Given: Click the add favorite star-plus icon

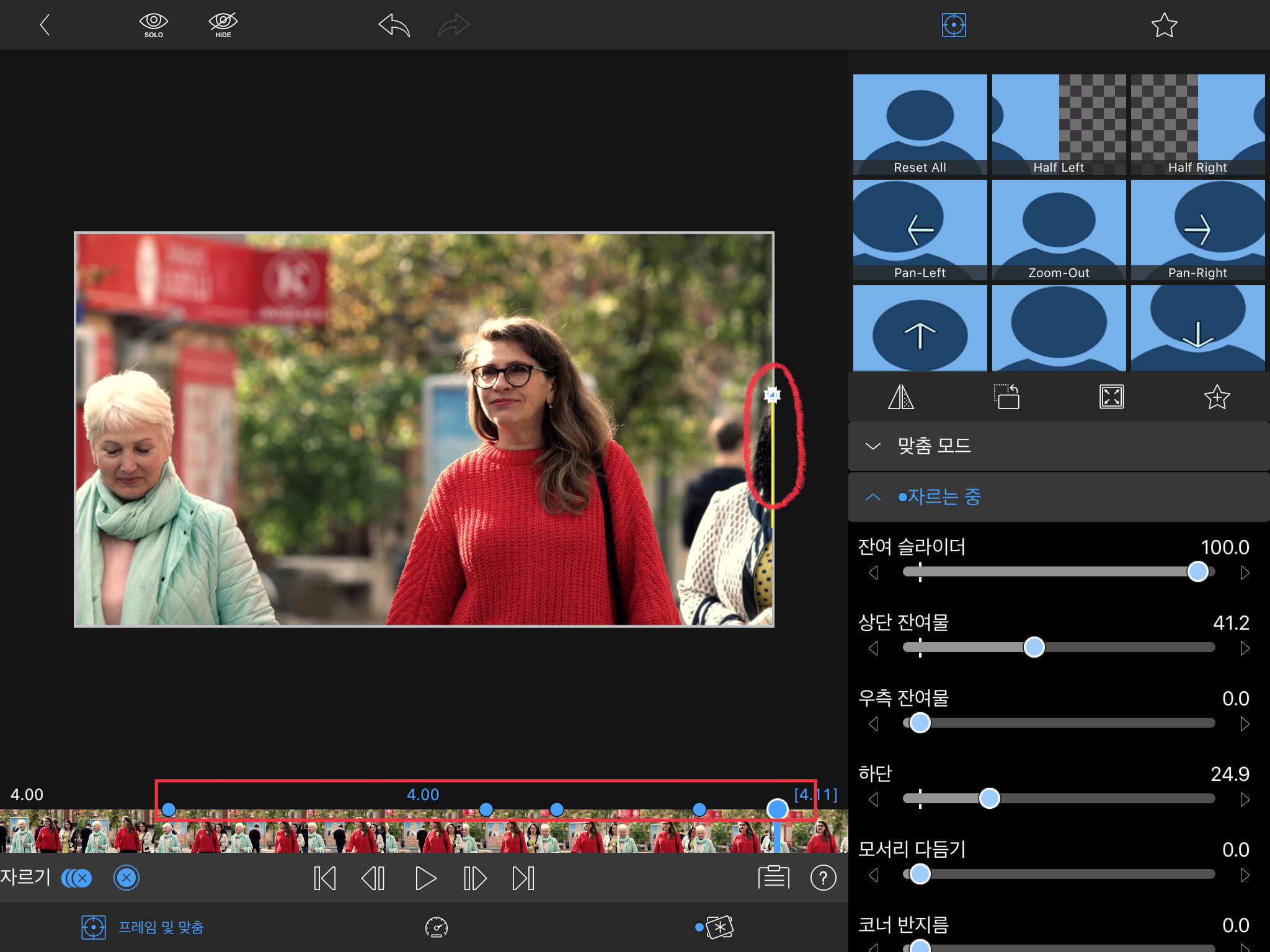Looking at the screenshot, I should coord(1216,397).
